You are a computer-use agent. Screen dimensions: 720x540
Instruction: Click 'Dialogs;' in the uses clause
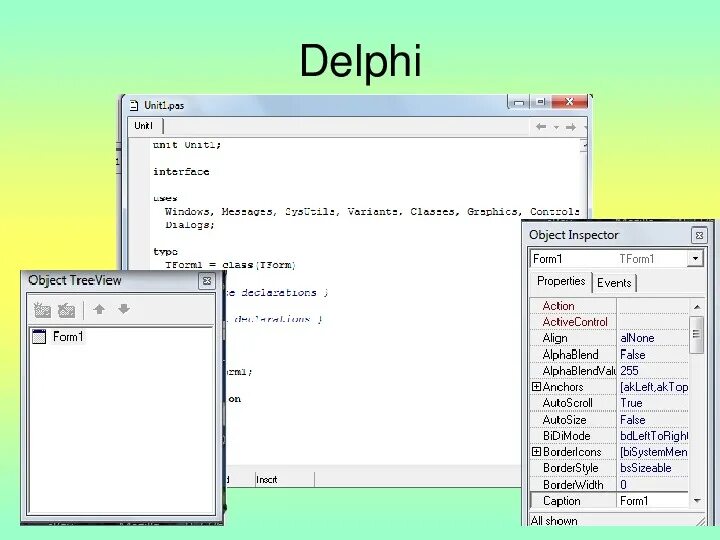190,225
